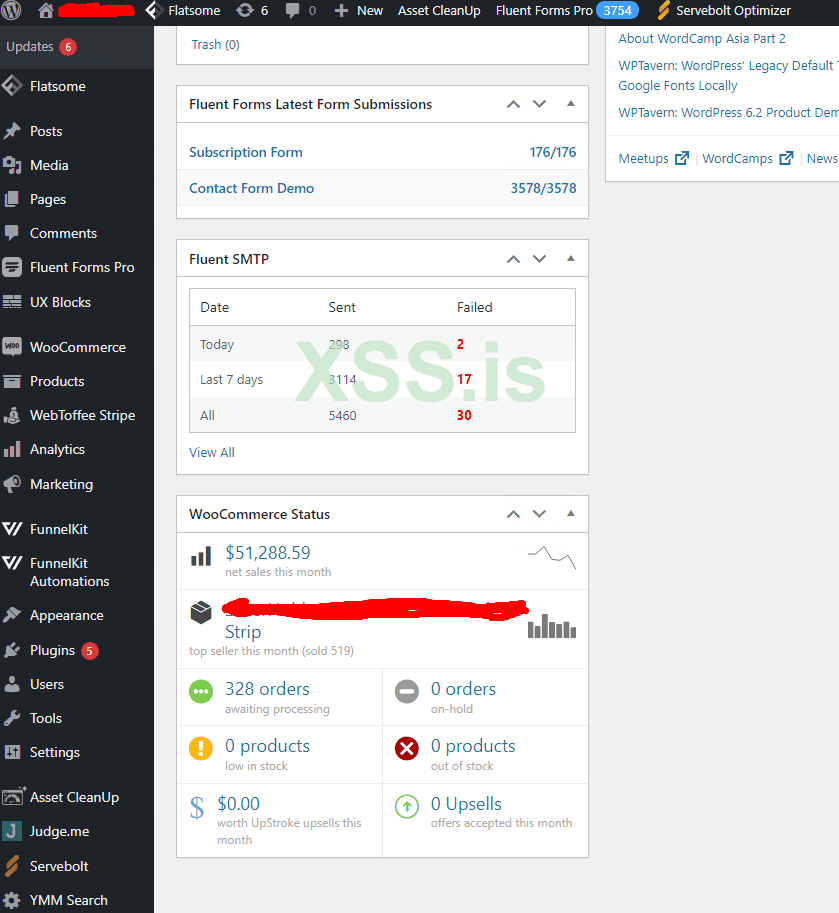The width and height of the screenshot is (839, 913).
Task: Open Asset CleanUp in the top admin bar
Action: pyautogui.click(x=439, y=10)
